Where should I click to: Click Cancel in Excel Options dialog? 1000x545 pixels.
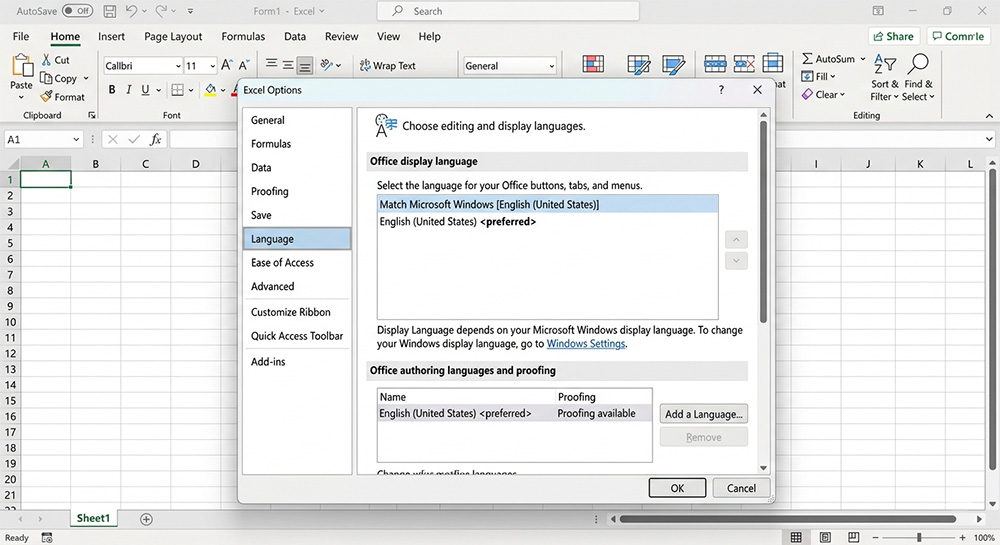[x=741, y=488]
